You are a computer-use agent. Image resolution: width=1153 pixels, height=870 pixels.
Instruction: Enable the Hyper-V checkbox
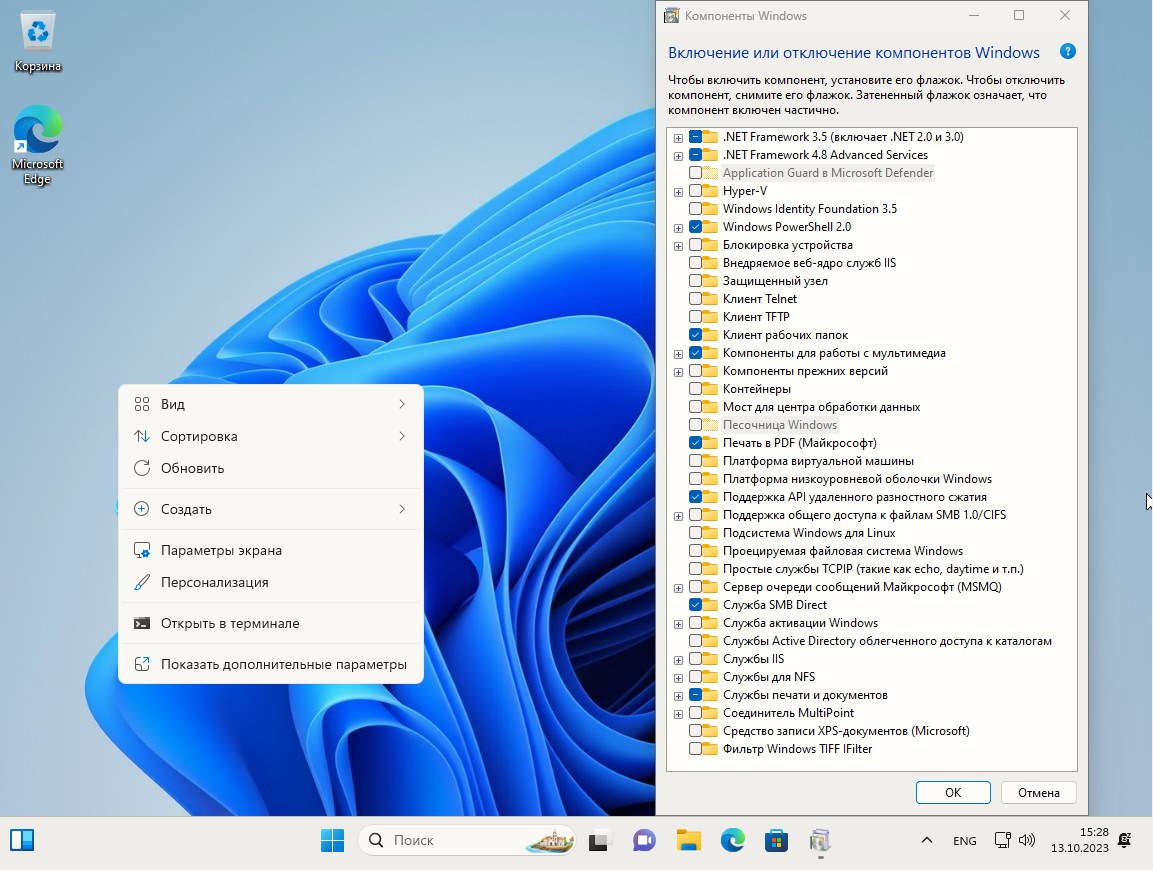point(695,190)
